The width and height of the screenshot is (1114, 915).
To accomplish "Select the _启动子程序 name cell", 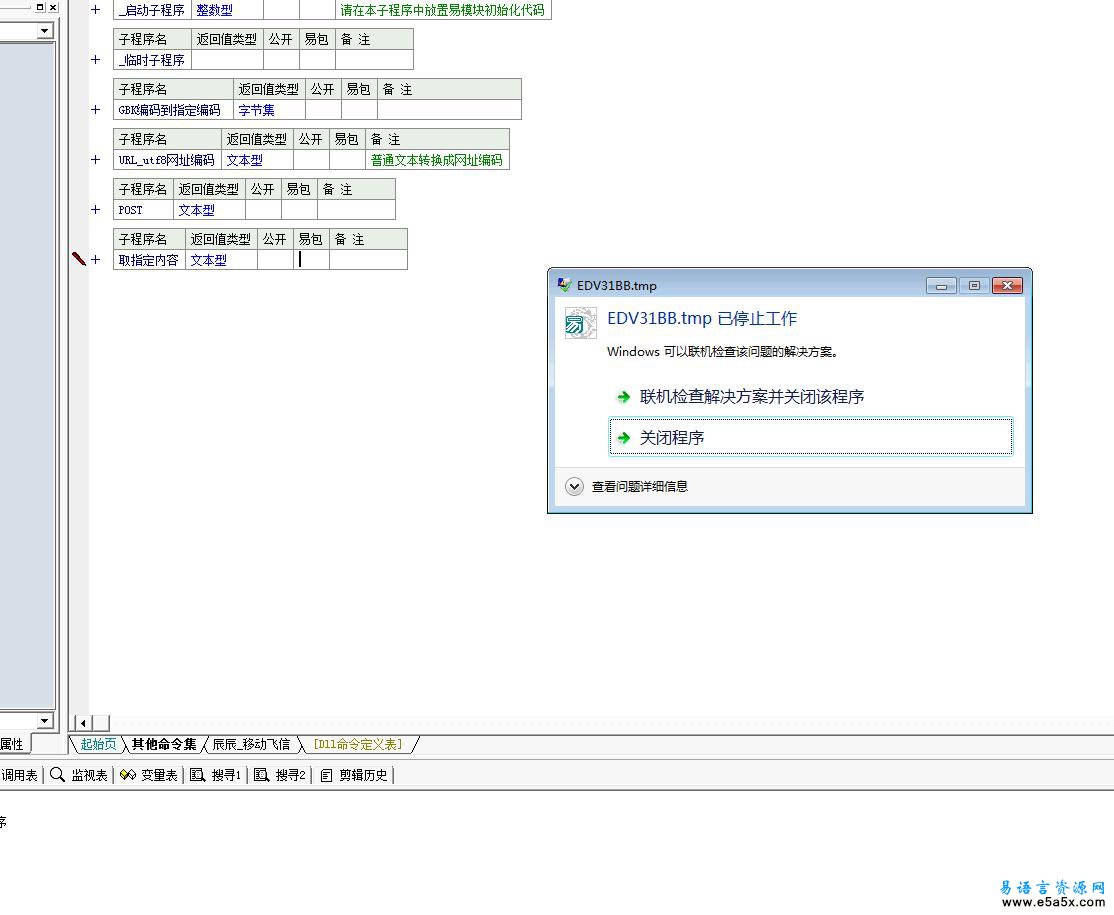I will [152, 10].
